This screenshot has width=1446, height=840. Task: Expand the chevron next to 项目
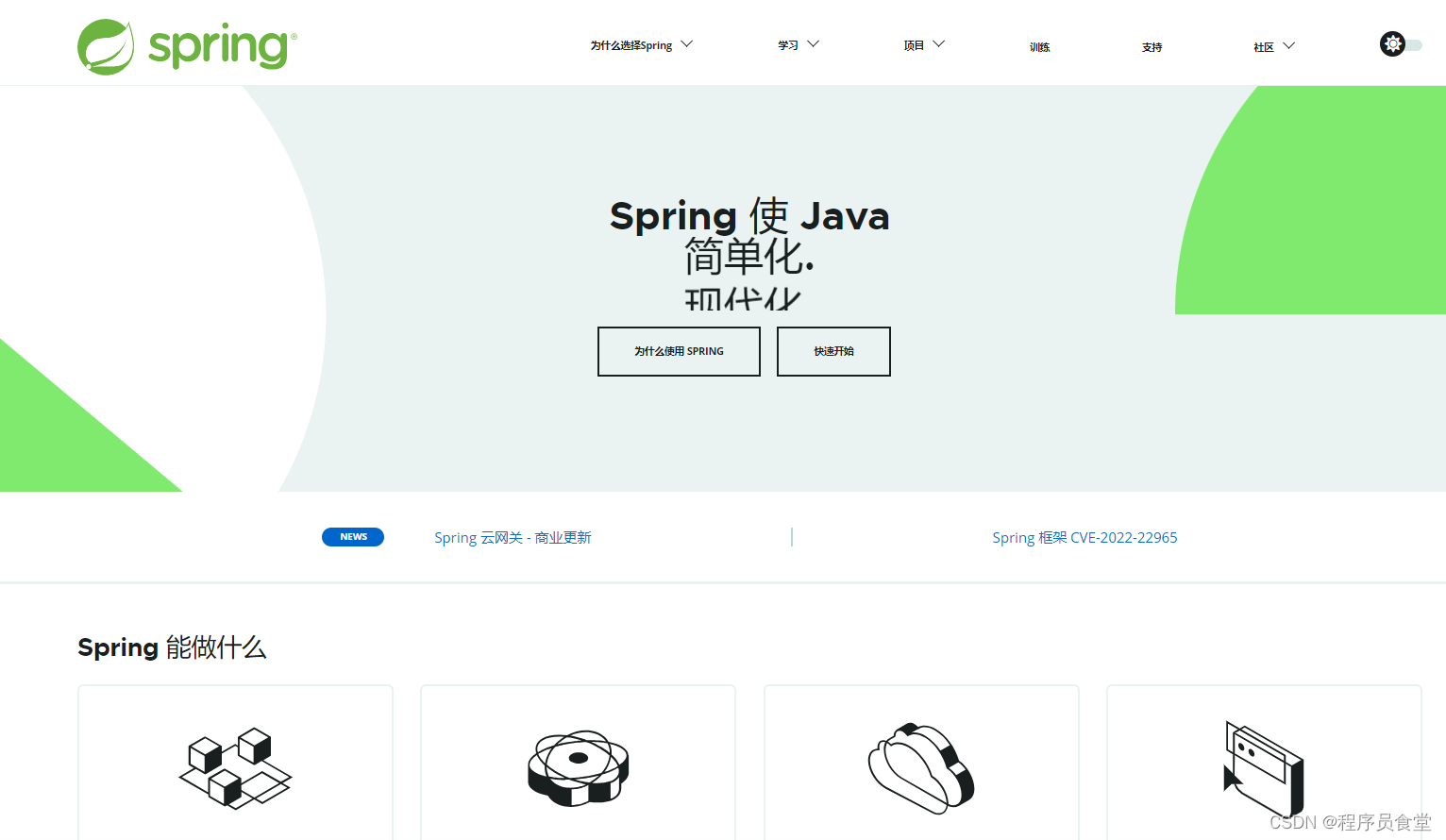point(939,44)
